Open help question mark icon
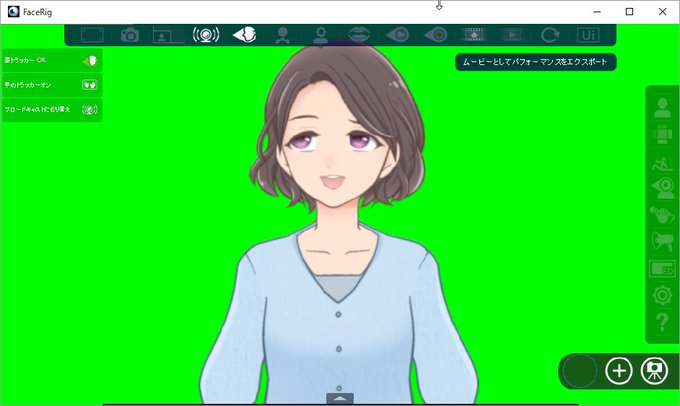Image resolution: width=680 pixels, height=406 pixels. [x=662, y=322]
